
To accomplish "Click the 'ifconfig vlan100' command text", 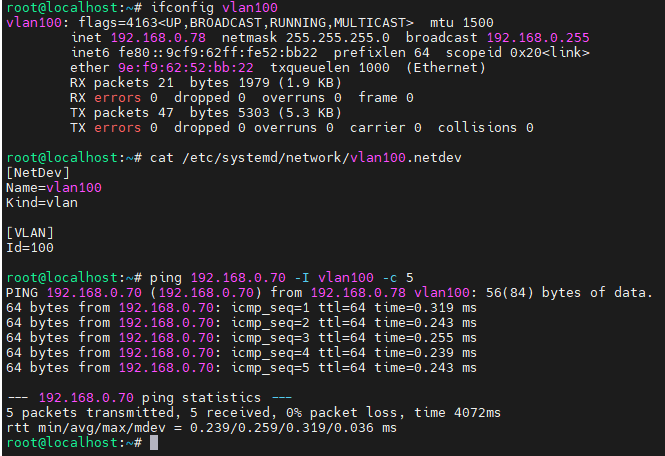I will pyautogui.click(x=214, y=8).
